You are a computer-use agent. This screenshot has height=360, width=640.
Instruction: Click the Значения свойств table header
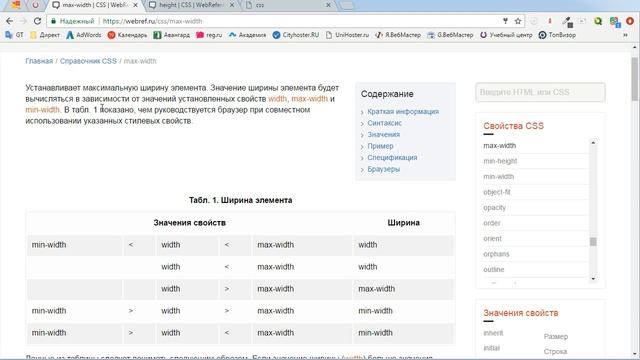(189, 223)
